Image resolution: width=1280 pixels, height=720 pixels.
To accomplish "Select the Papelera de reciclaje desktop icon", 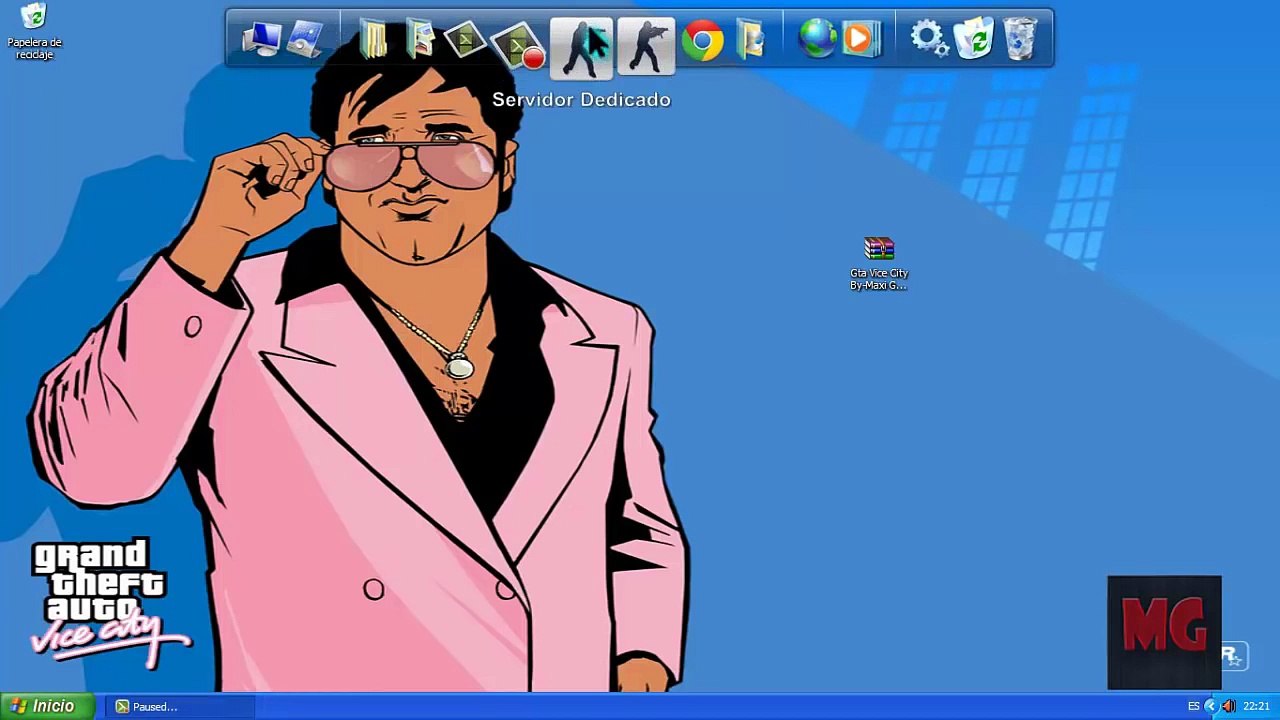I will point(34,32).
